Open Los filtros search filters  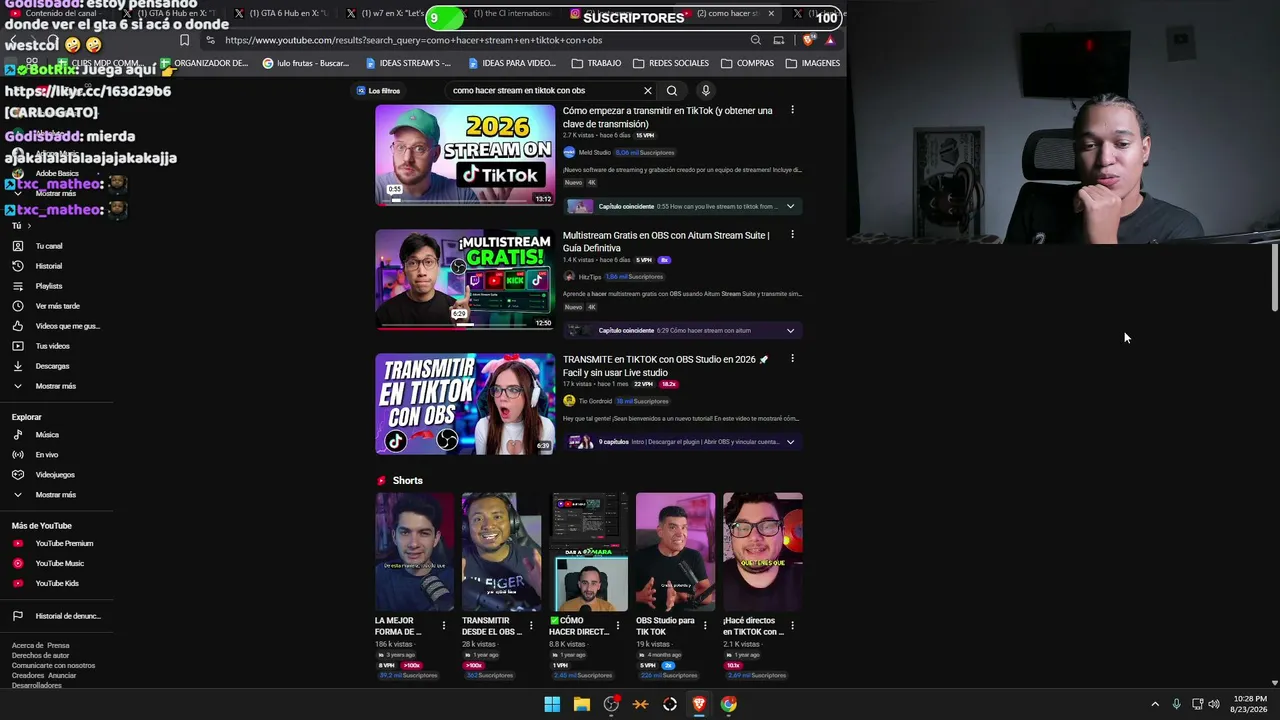[x=379, y=91]
